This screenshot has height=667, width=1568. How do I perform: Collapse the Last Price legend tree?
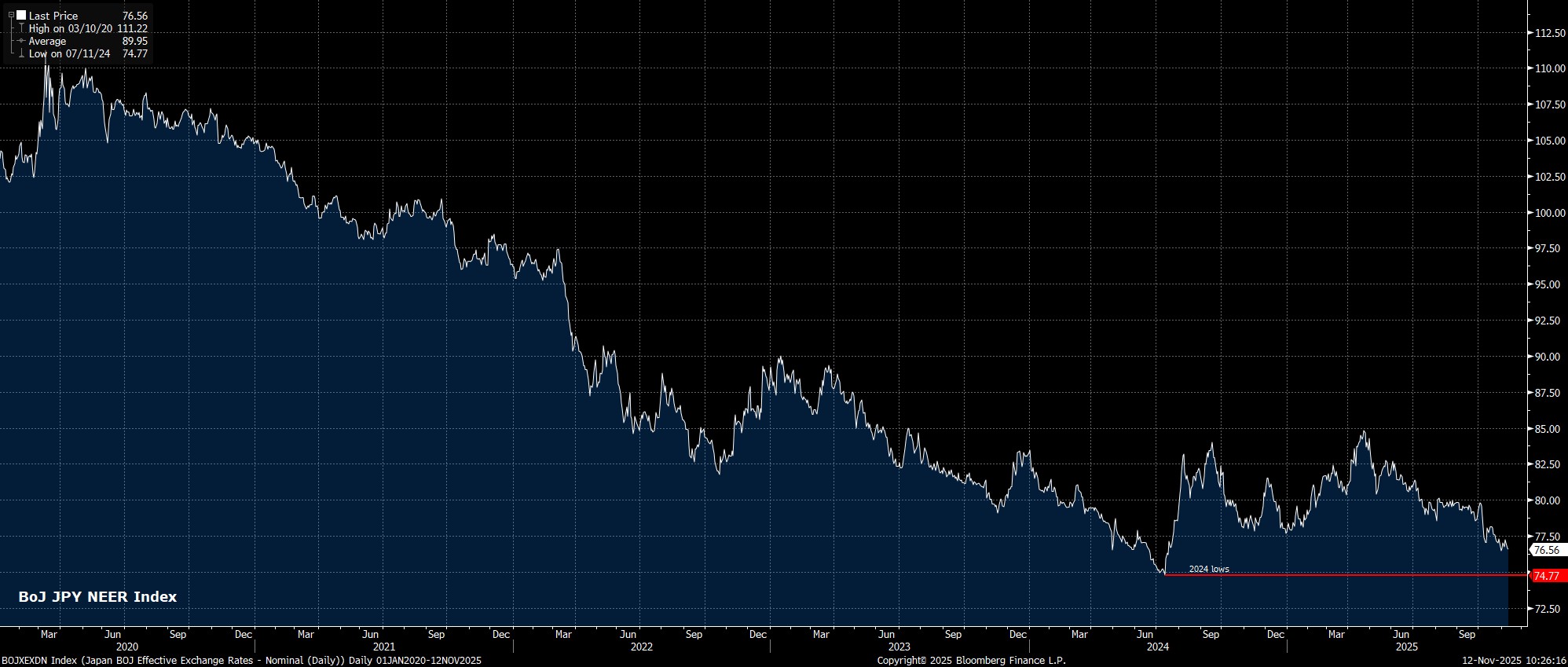click(11, 15)
